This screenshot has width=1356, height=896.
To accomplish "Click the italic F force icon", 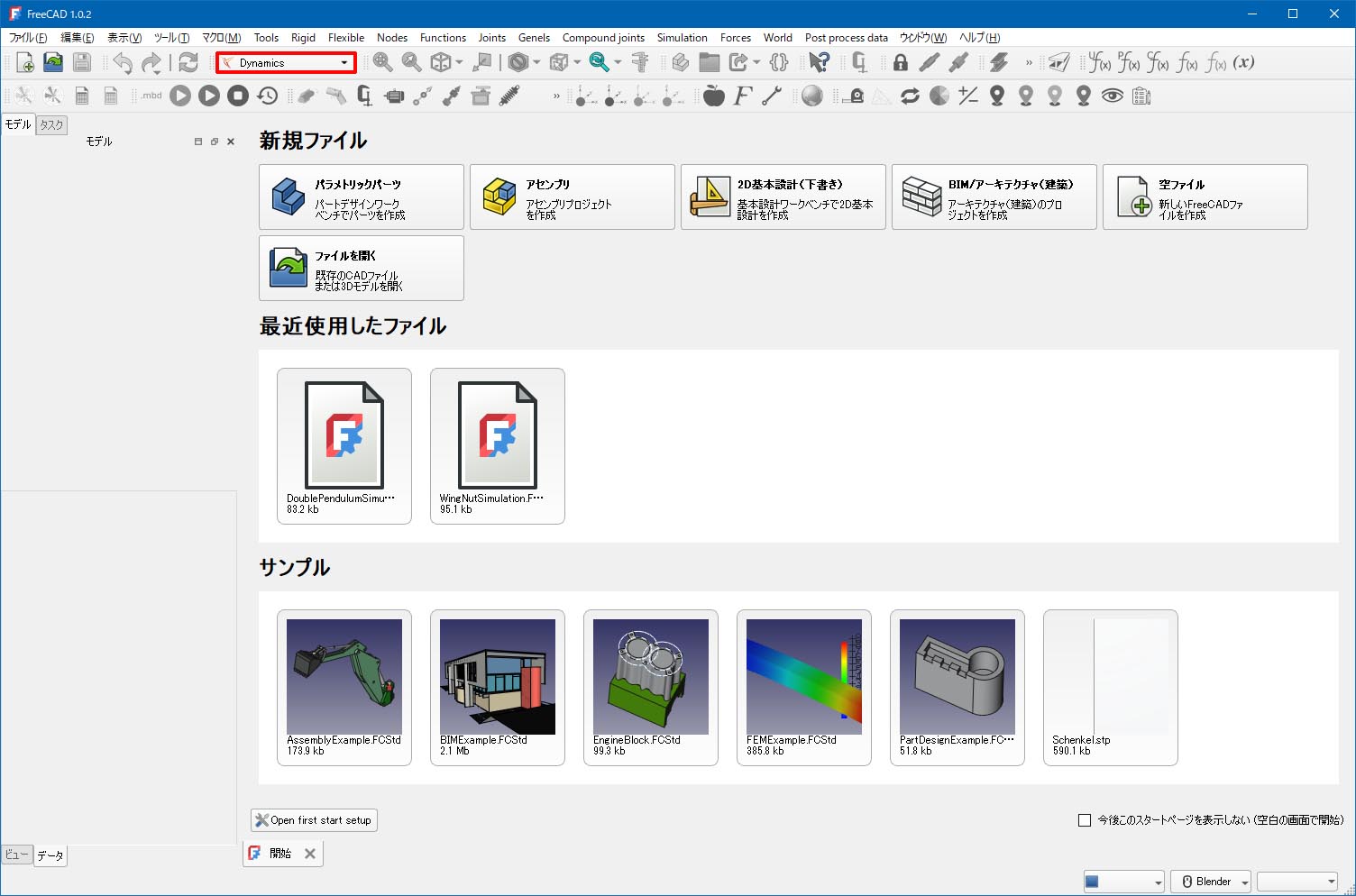I will click(743, 96).
